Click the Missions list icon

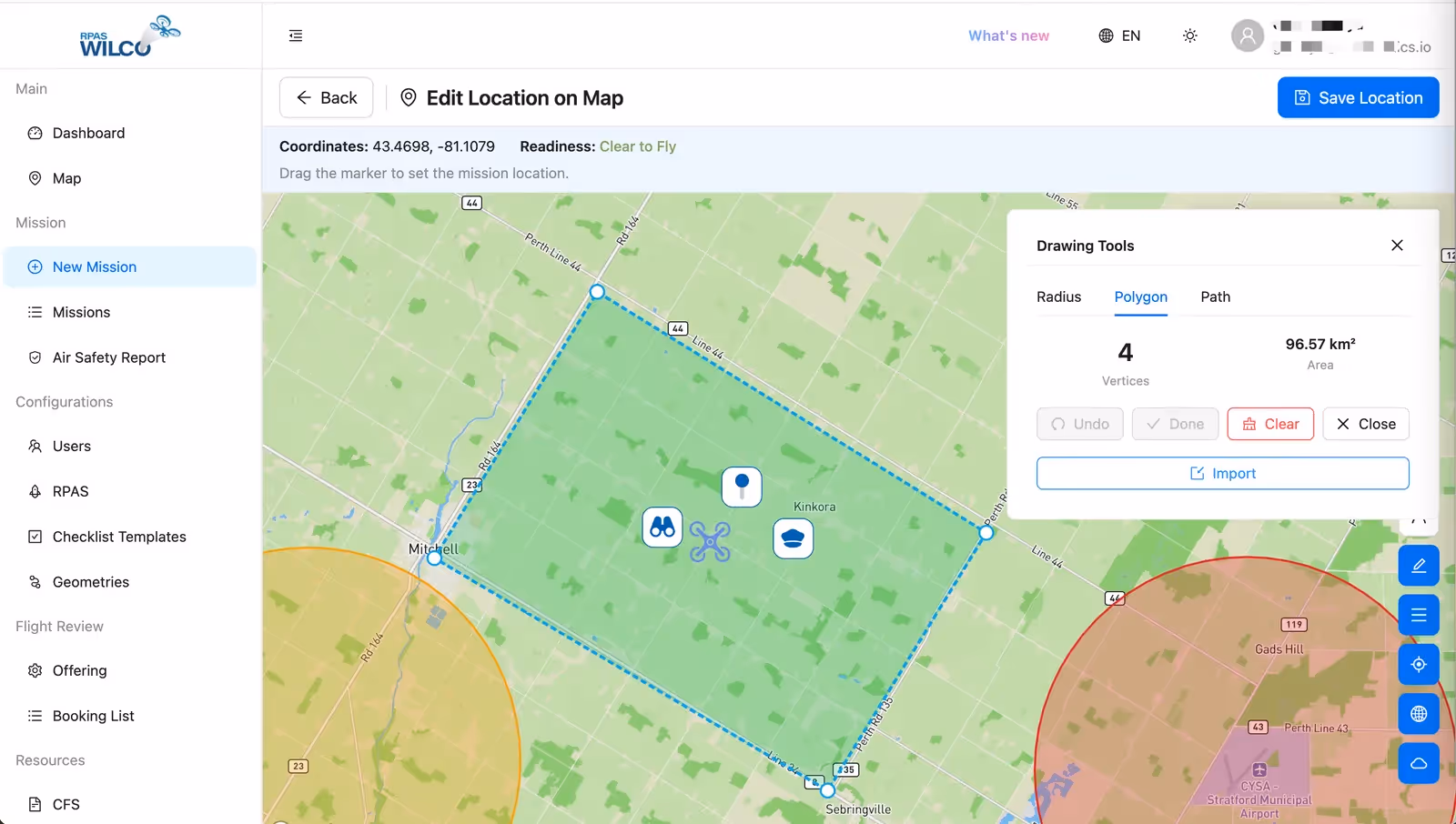click(x=35, y=312)
